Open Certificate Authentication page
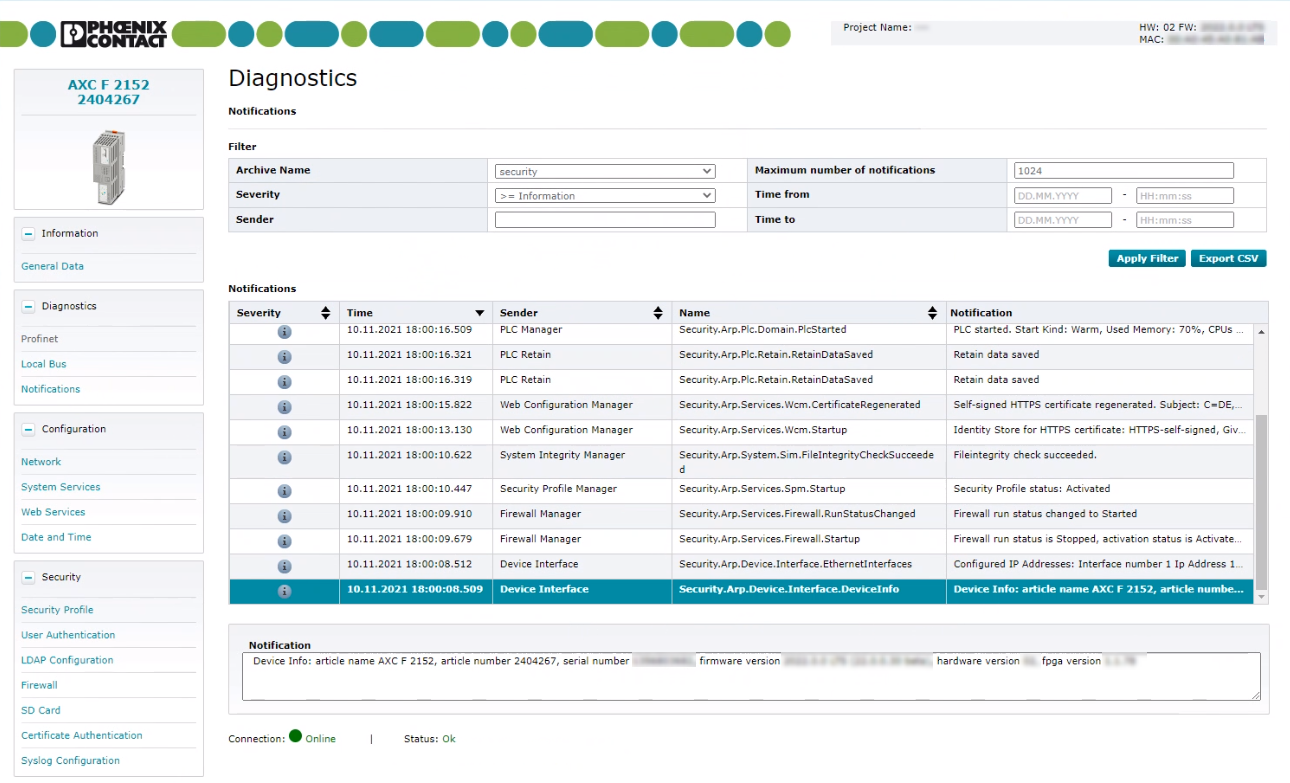The height and width of the screenshot is (783, 1290). (82, 735)
